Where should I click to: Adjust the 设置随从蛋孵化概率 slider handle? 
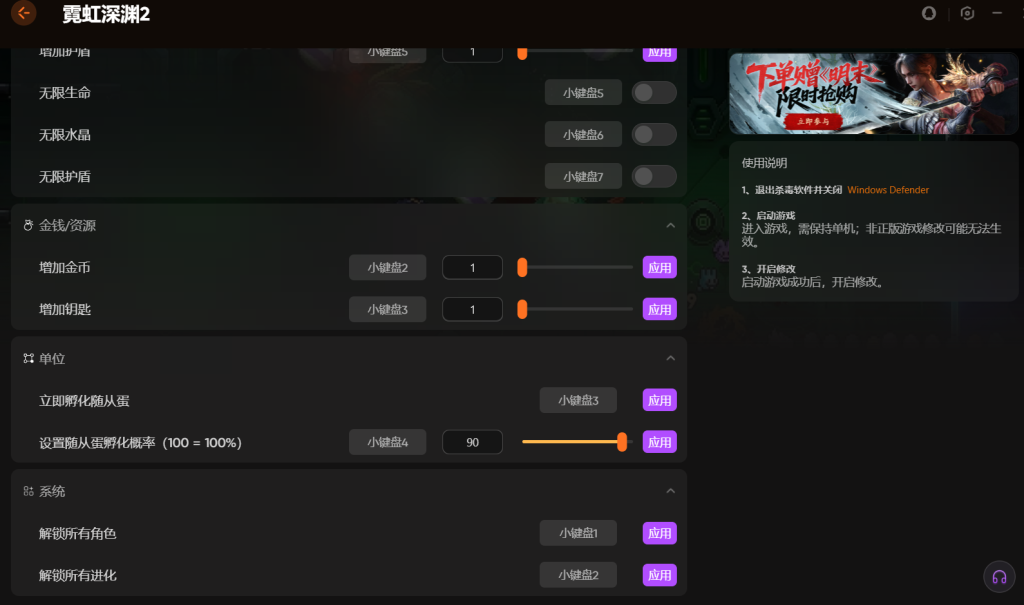tap(622, 442)
